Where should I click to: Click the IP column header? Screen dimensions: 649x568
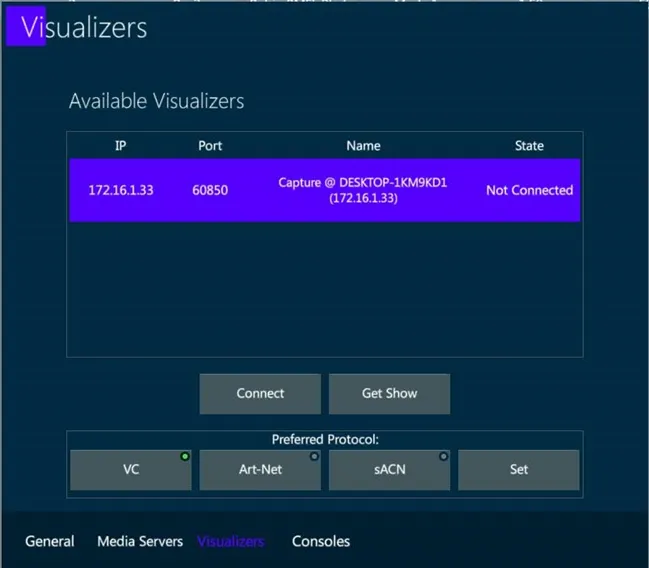(x=120, y=146)
